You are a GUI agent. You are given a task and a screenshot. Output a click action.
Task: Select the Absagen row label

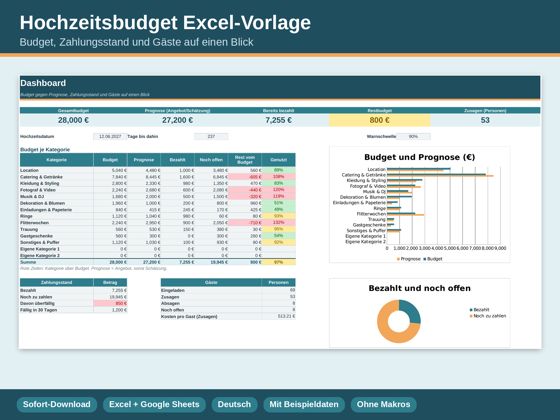170,303
